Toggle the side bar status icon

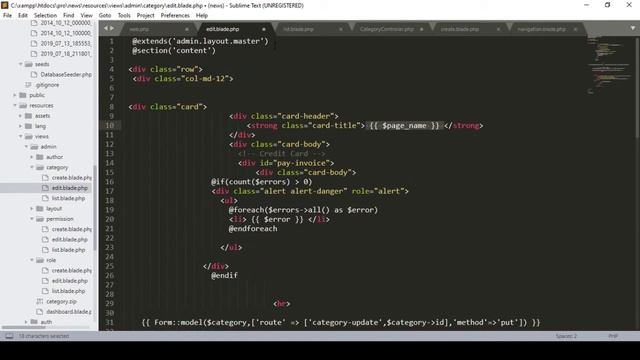[x=9, y=336]
